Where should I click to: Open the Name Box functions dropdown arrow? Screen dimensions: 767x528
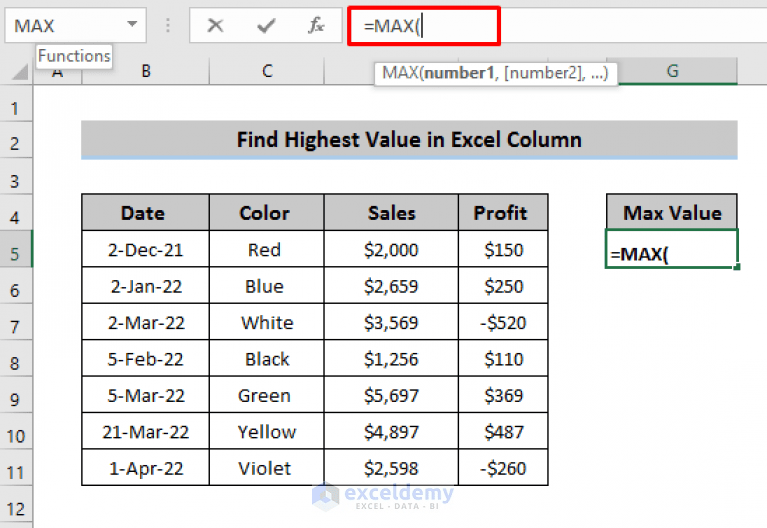132,24
